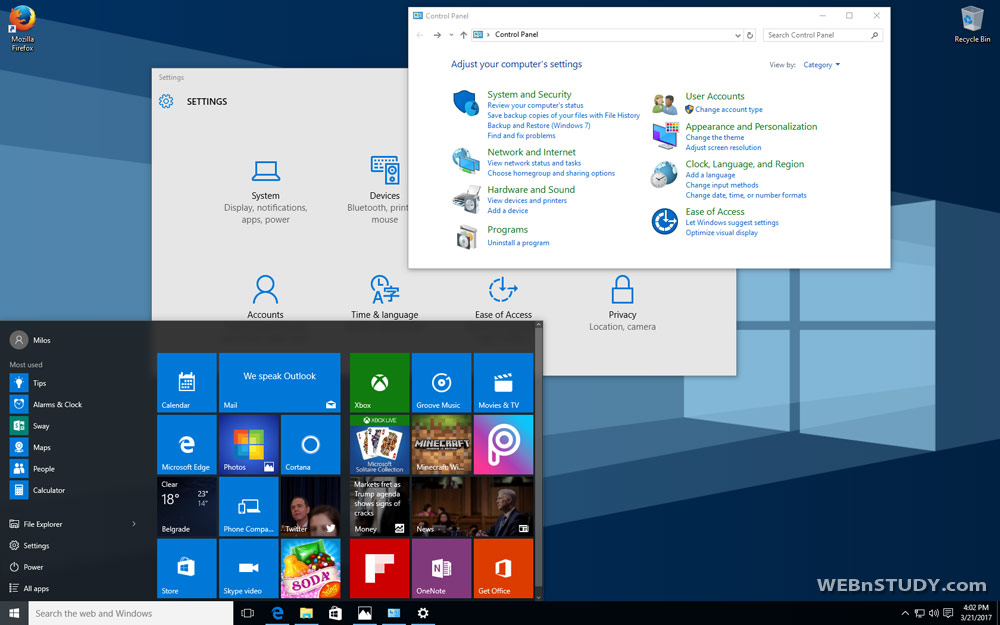The width and height of the screenshot is (1000, 625).
Task: Click the Network and Internet globe icon
Action: tap(466, 161)
